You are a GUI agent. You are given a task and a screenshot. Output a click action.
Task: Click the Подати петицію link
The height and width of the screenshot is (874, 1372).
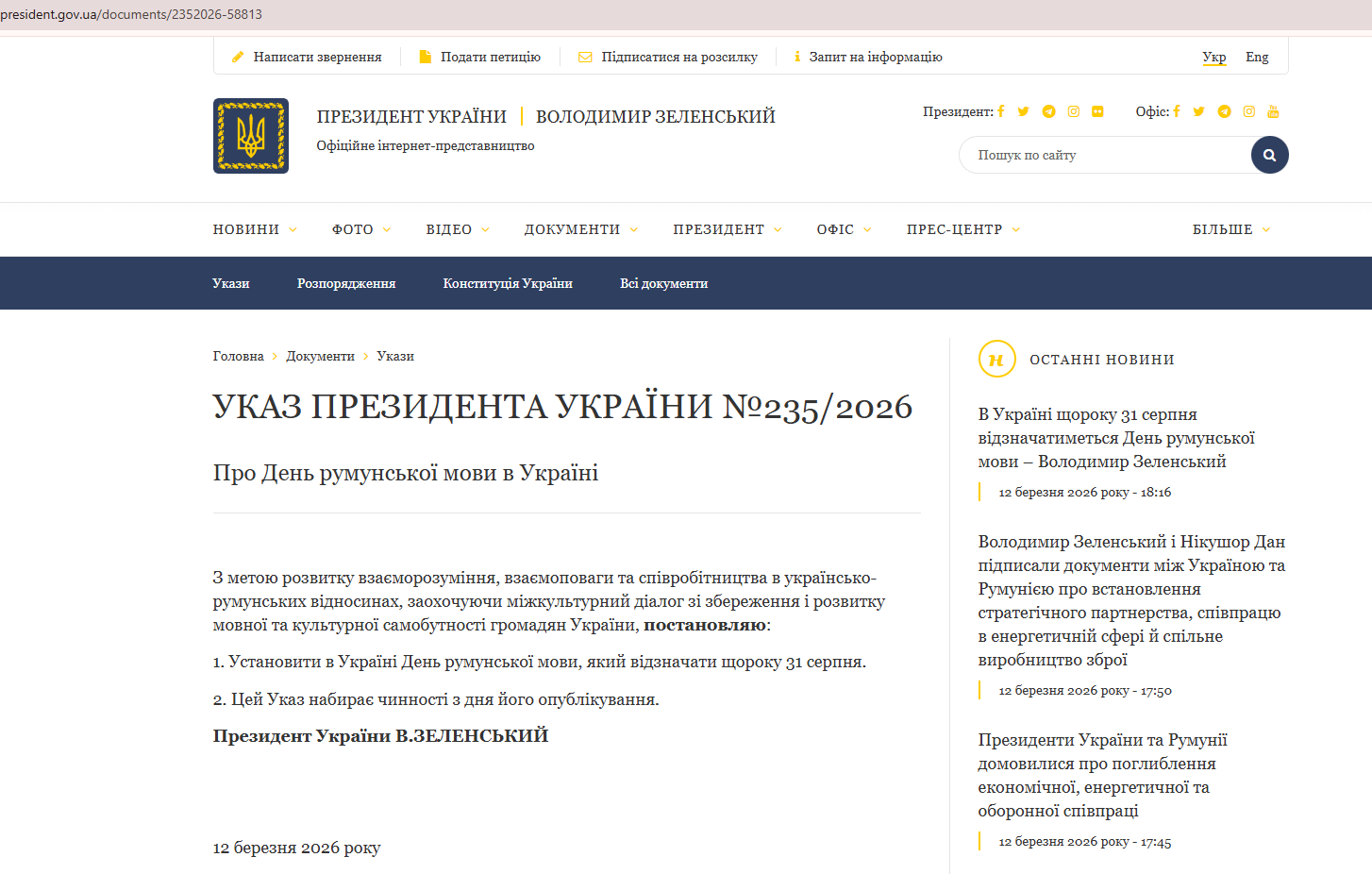pos(490,57)
